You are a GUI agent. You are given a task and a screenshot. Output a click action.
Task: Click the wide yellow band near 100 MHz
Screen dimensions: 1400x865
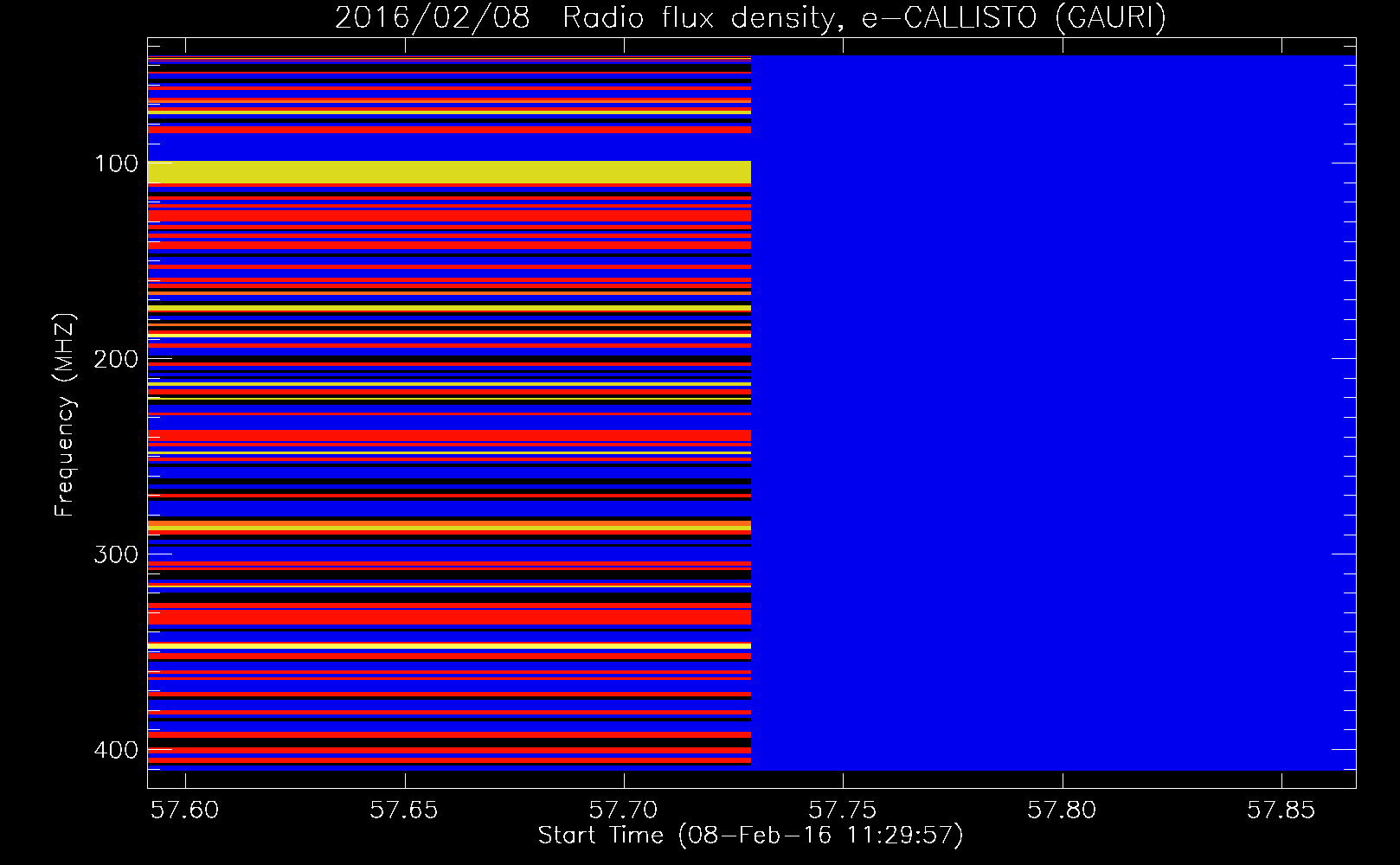coord(449,172)
